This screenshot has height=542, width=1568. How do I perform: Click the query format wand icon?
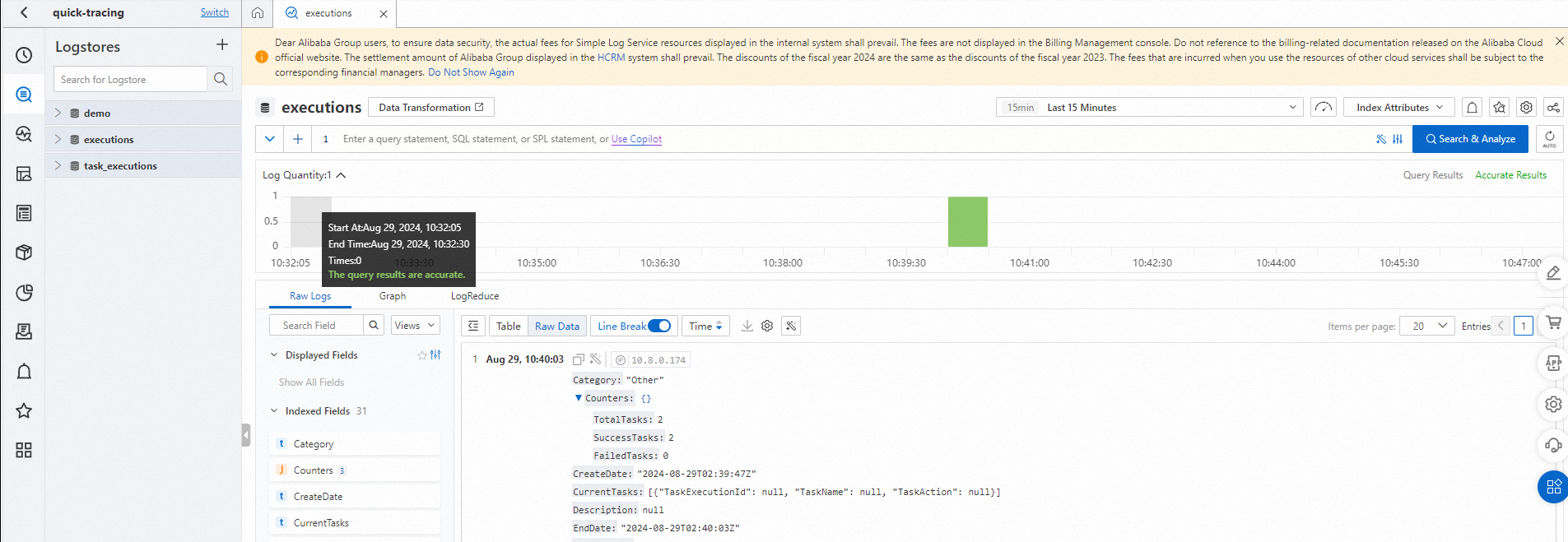[1381, 139]
